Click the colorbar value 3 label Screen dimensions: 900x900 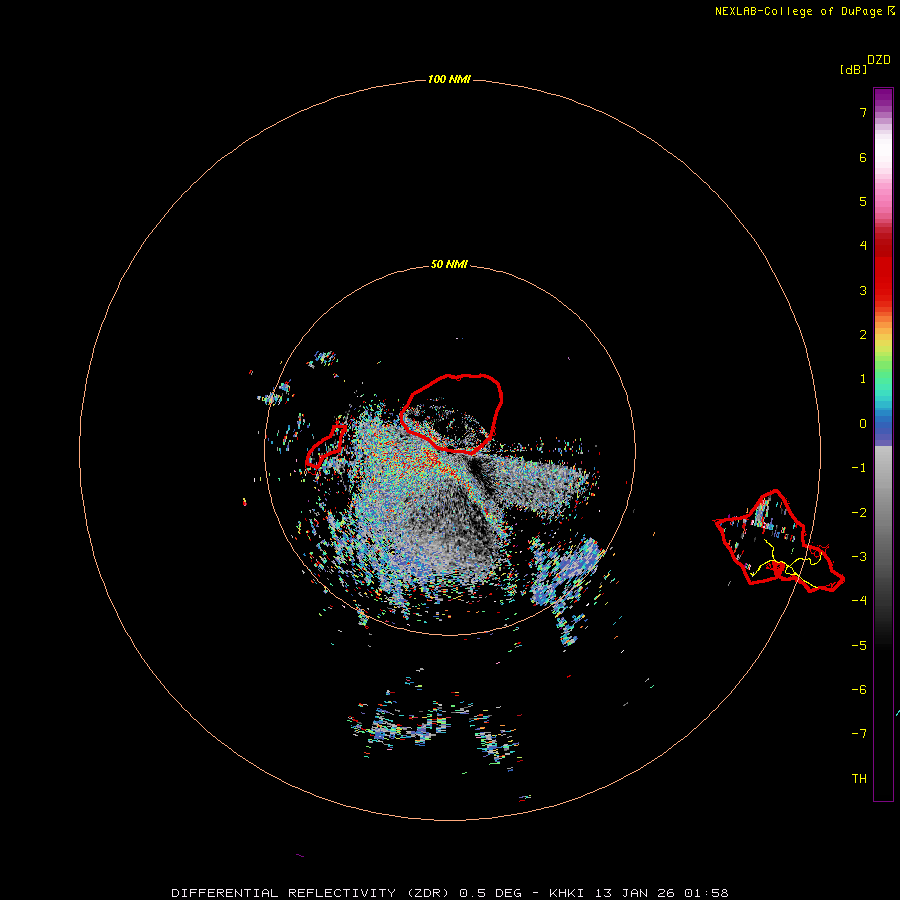(x=863, y=290)
